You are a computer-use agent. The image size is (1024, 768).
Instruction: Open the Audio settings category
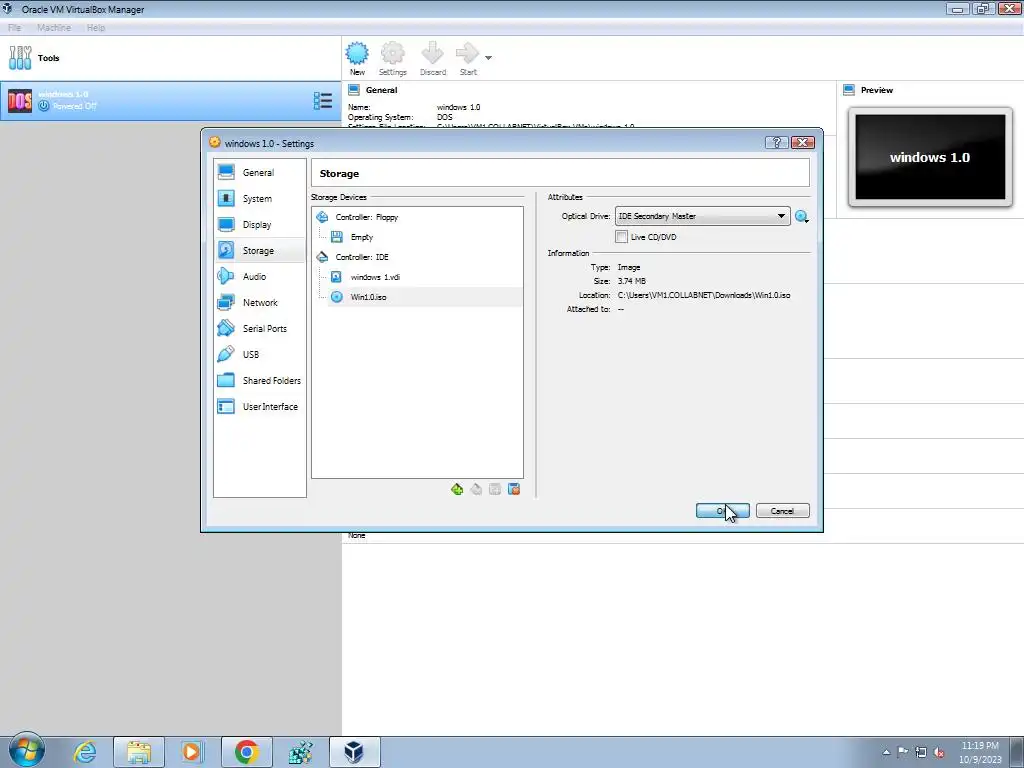259,277
